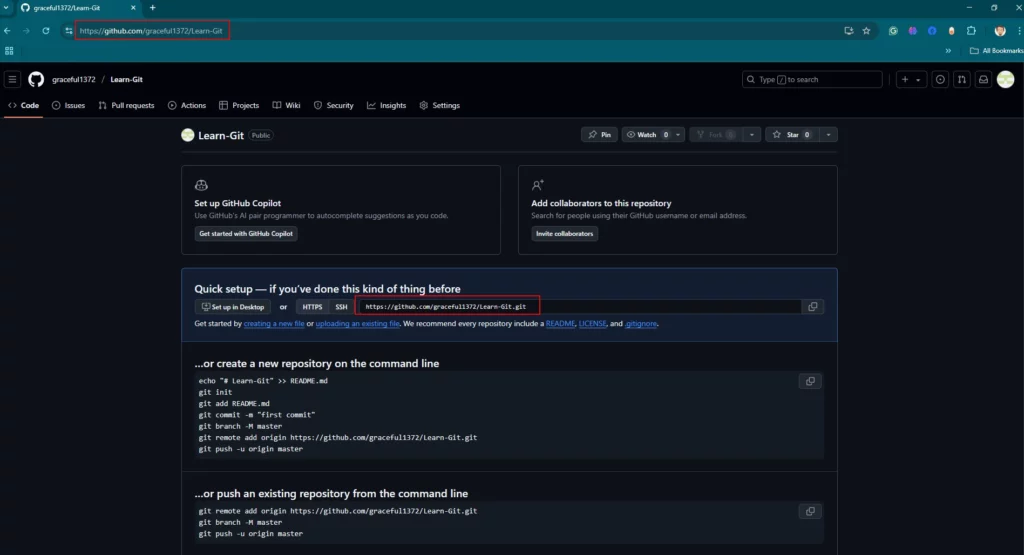Screen dimensions: 1024x555
Task: Open a new browser tab
Action: (x=153, y=8)
